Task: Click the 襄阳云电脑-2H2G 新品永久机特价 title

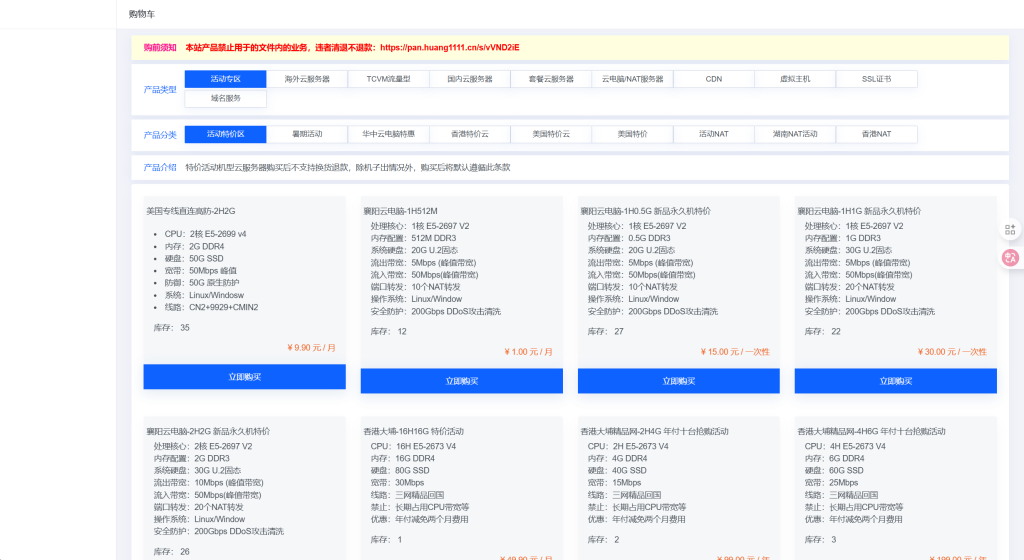Action: pyautogui.click(x=208, y=431)
